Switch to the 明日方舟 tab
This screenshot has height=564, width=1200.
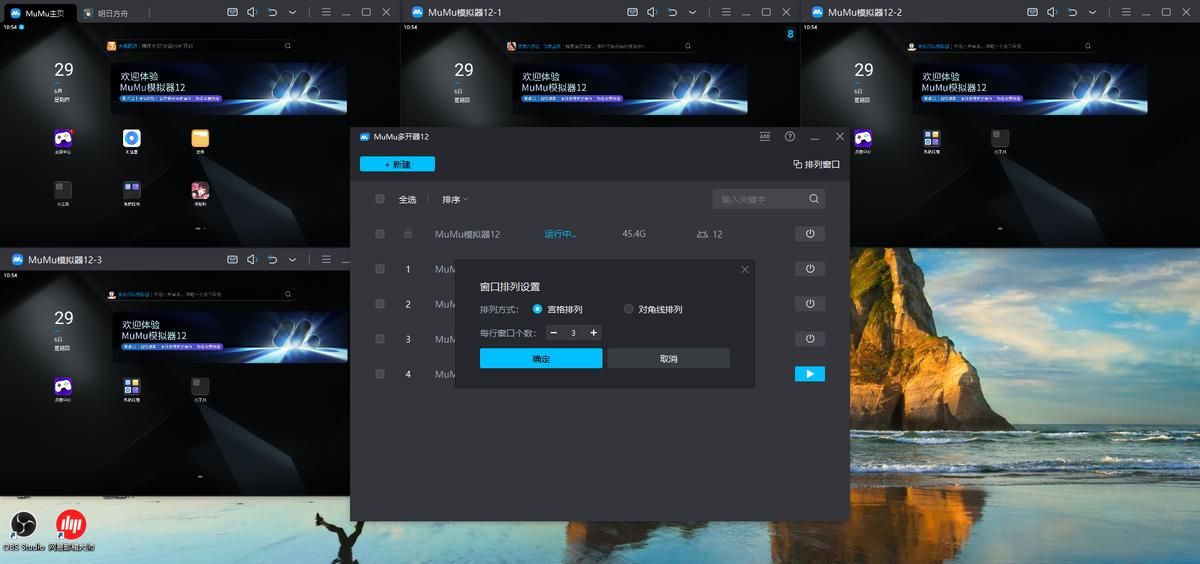[105, 13]
